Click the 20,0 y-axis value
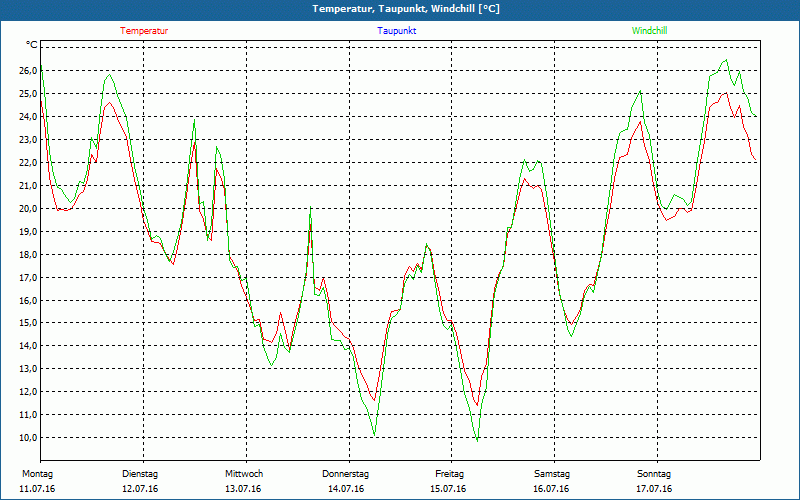The image size is (800, 500). pyautogui.click(x=29, y=208)
